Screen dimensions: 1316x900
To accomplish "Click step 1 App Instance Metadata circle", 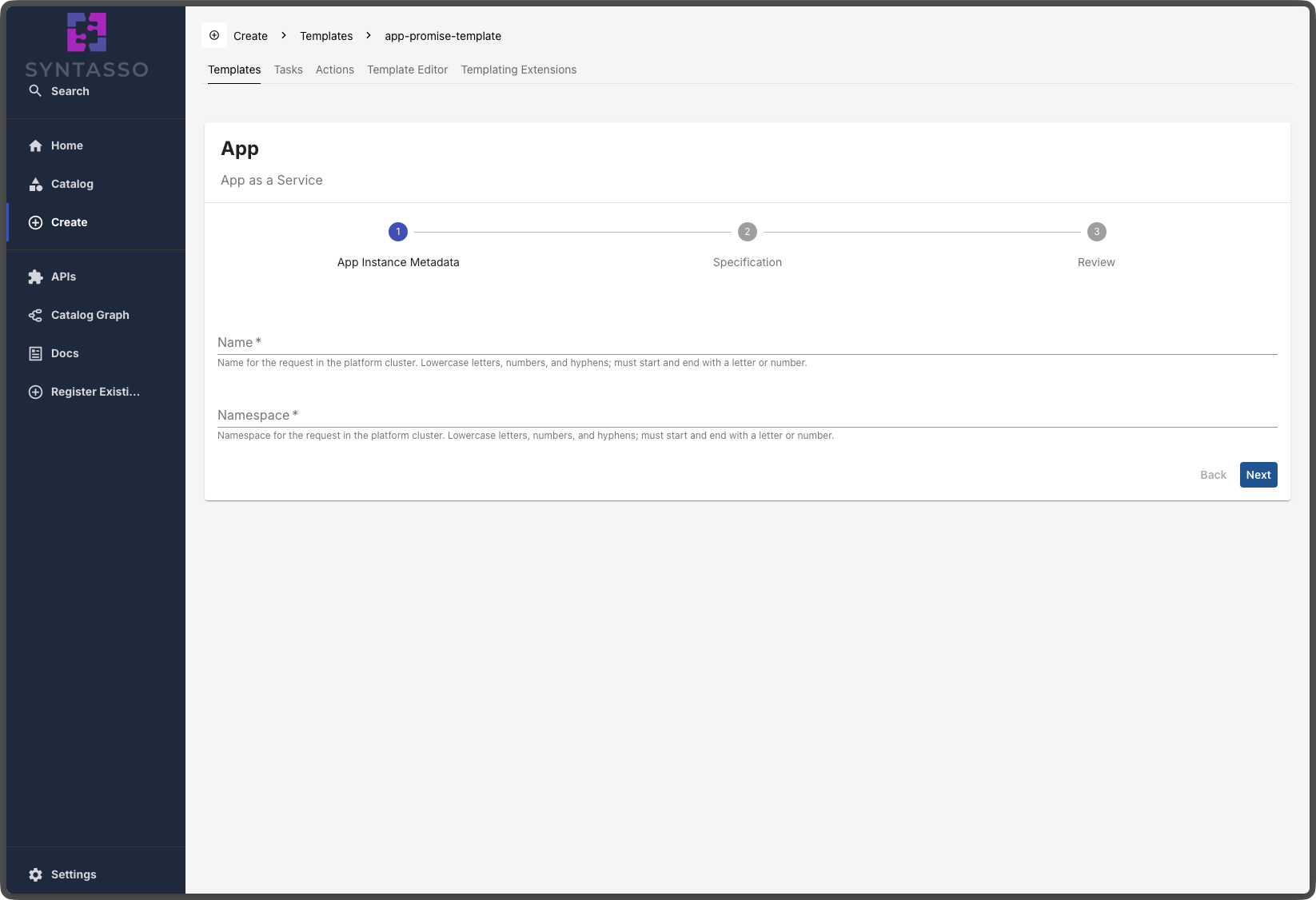I will [398, 232].
